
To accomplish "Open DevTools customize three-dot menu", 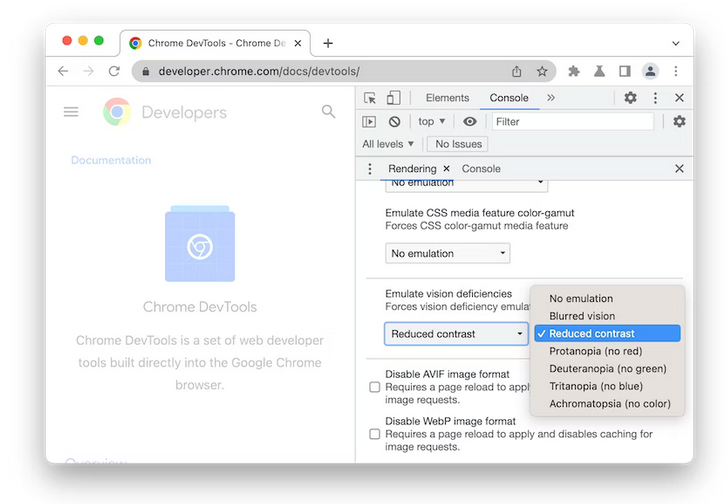I will (x=655, y=97).
